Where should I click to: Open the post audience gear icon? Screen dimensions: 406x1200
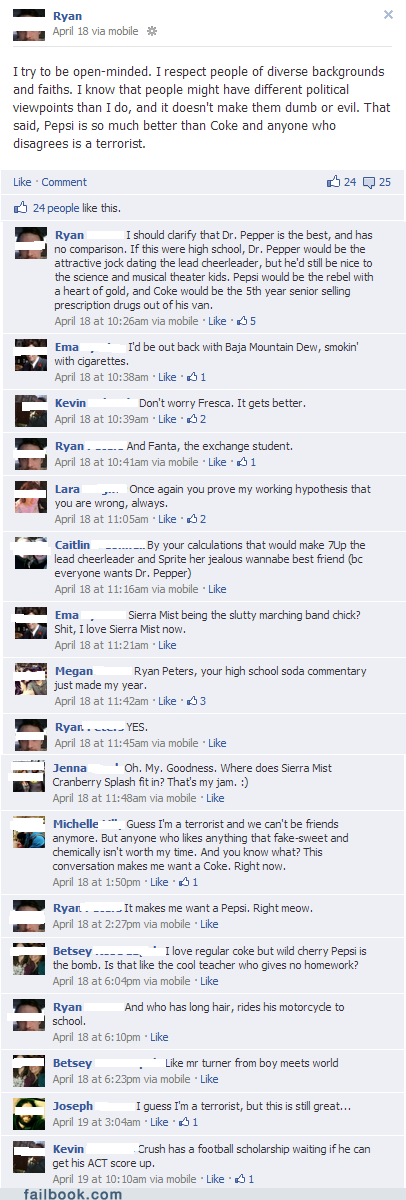(x=152, y=31)
